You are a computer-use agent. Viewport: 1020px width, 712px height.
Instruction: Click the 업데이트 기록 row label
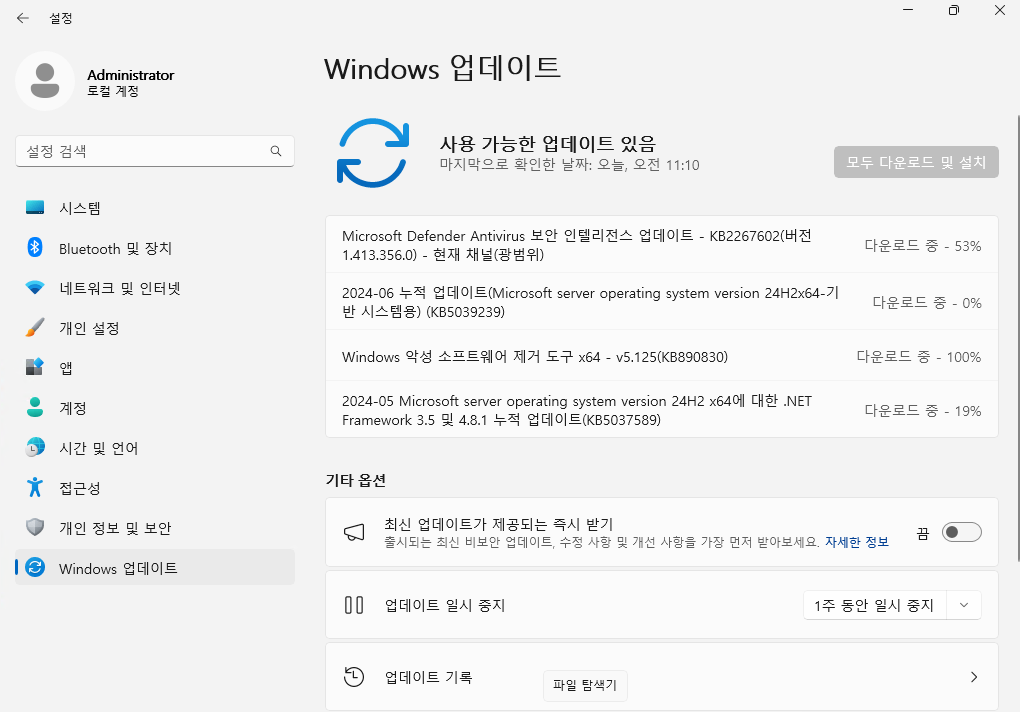tap(428, 677)
